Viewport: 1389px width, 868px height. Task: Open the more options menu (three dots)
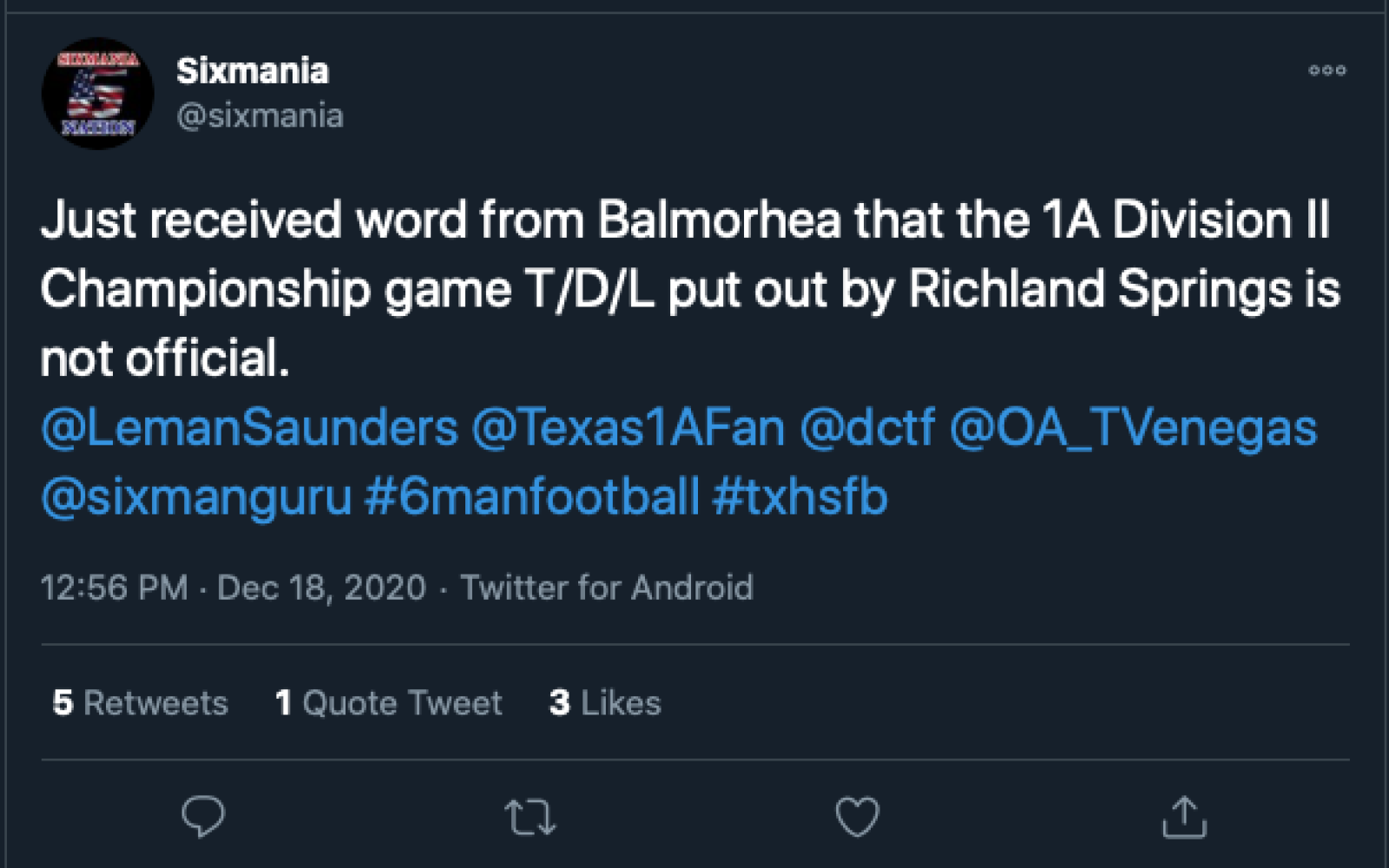tap(1328, 71)
